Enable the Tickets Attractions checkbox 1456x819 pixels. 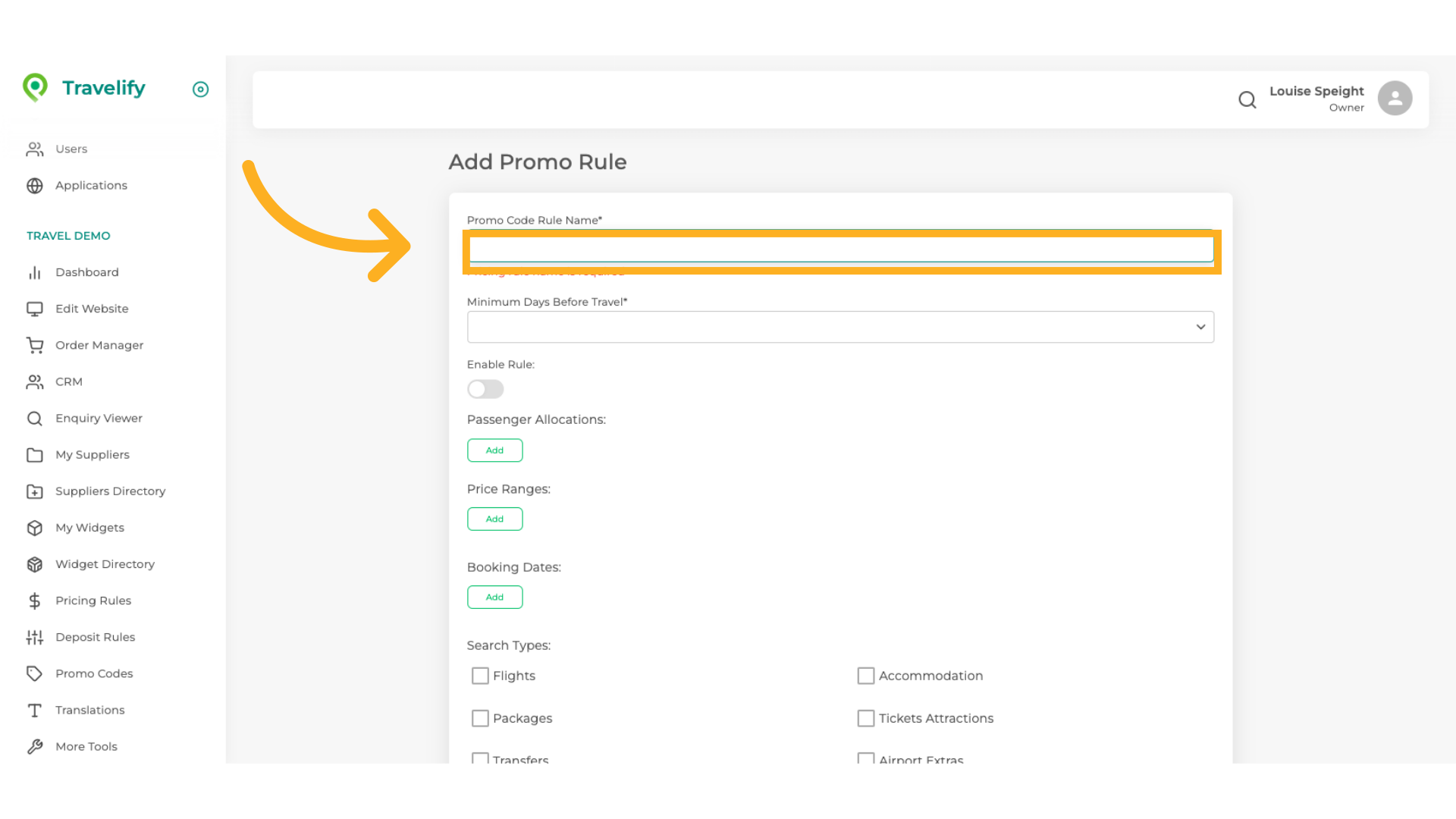pos(865,718)
